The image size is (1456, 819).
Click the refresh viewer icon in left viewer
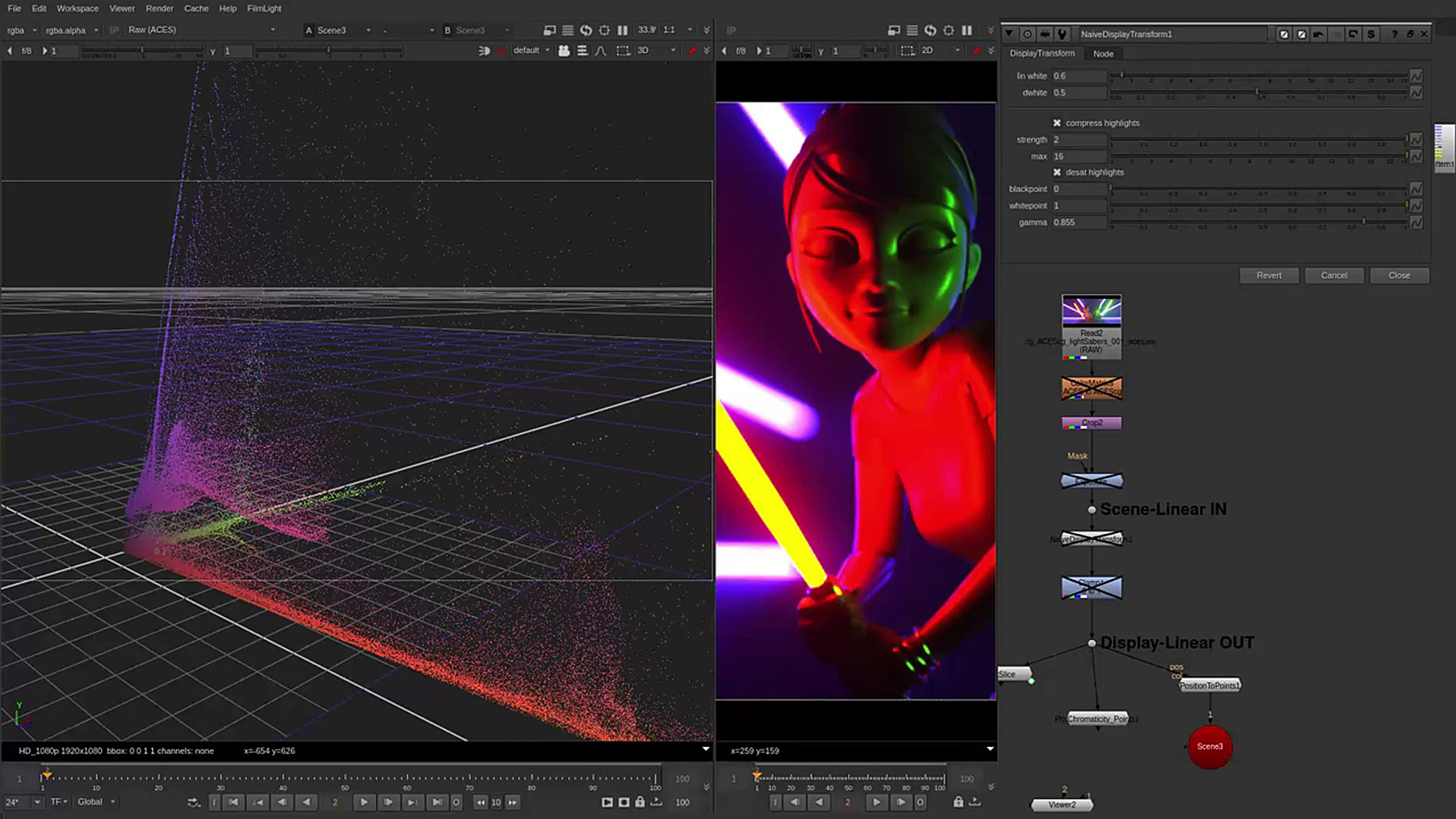586,30
